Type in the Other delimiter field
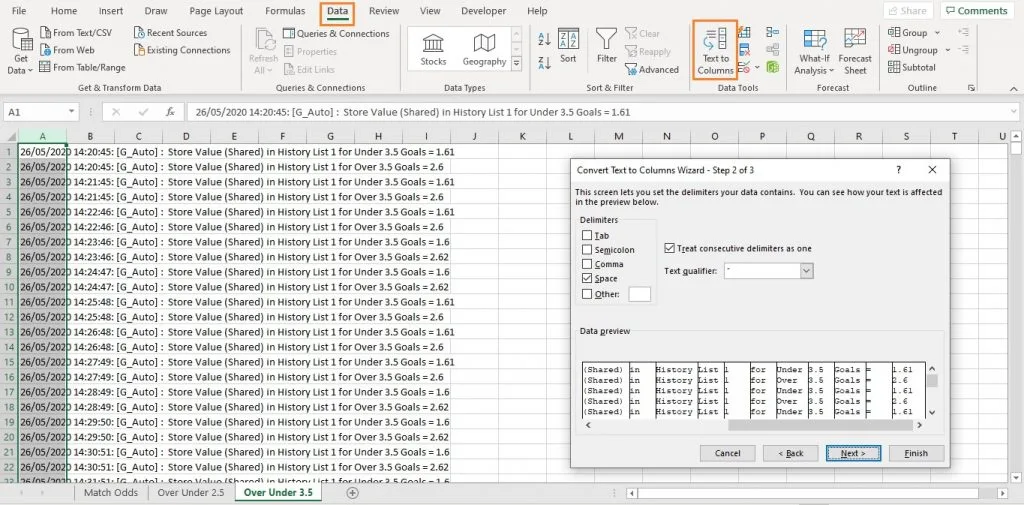The width and height of the screenshot is (1024, 505). [x=639, y=294]
